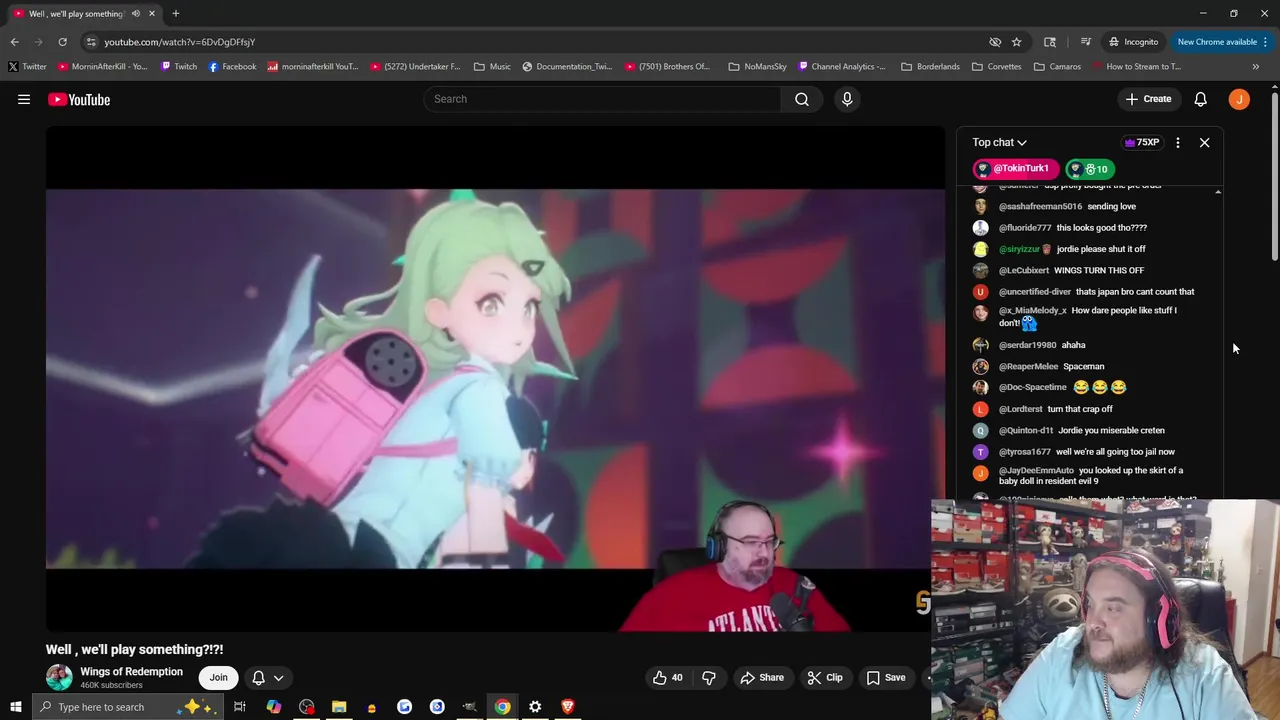Open live chat more options menu
Image resolution: width=1280 pixels, height=720 pixels.
click(x=1178, y=143)
